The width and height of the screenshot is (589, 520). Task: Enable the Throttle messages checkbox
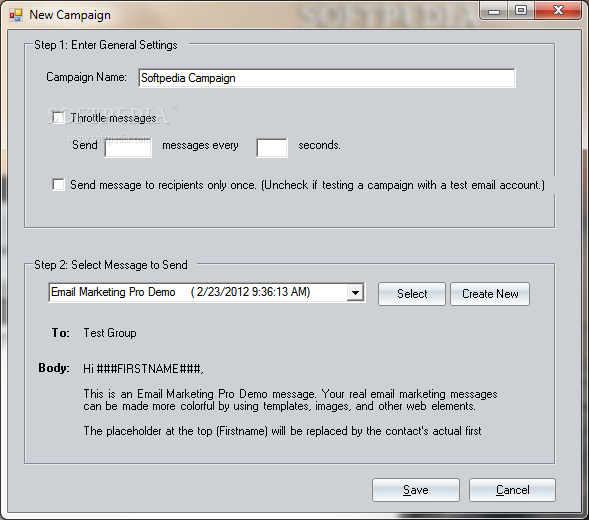pos(58,118)
